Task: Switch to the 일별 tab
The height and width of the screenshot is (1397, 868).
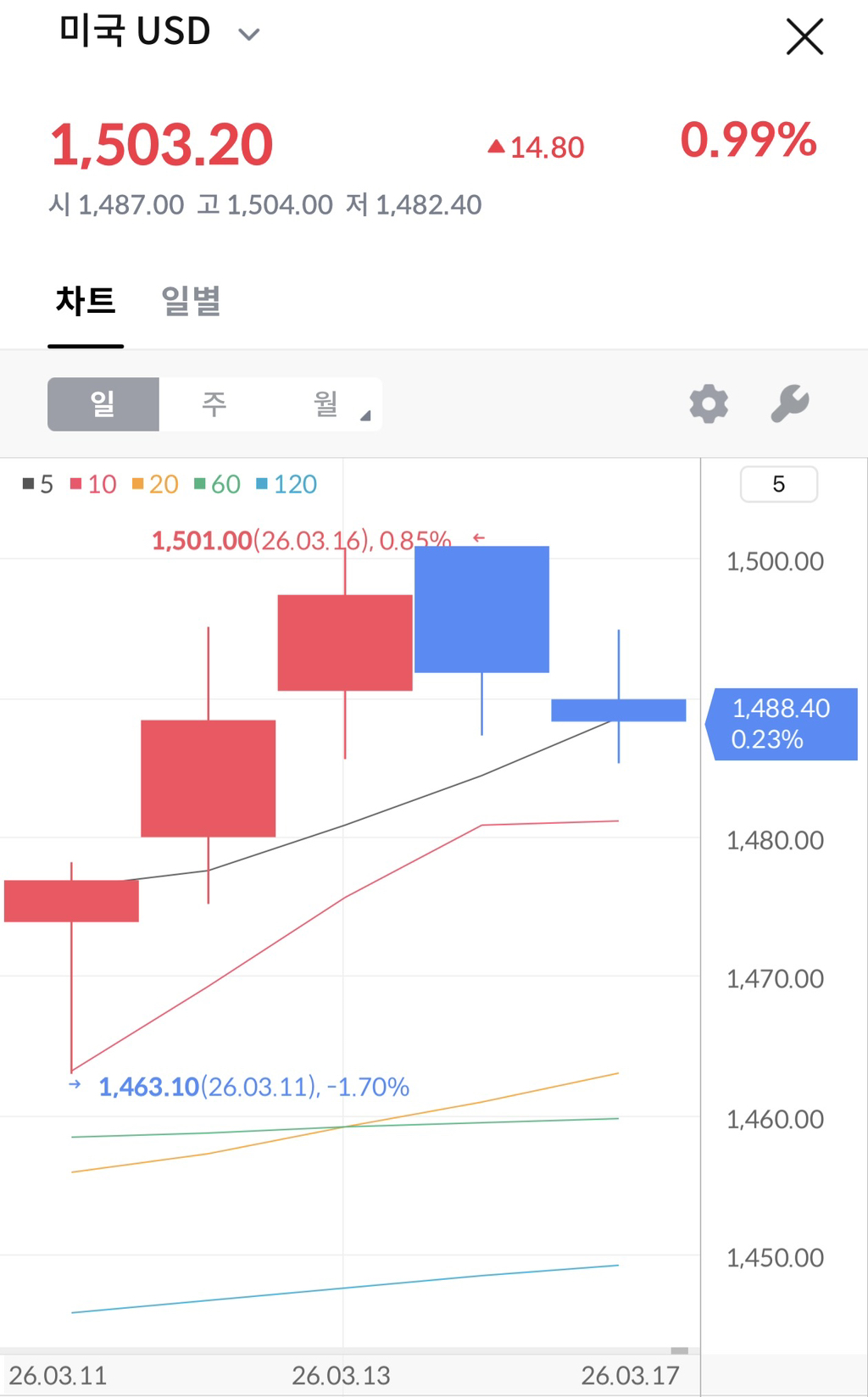Action: coord(191,301)
